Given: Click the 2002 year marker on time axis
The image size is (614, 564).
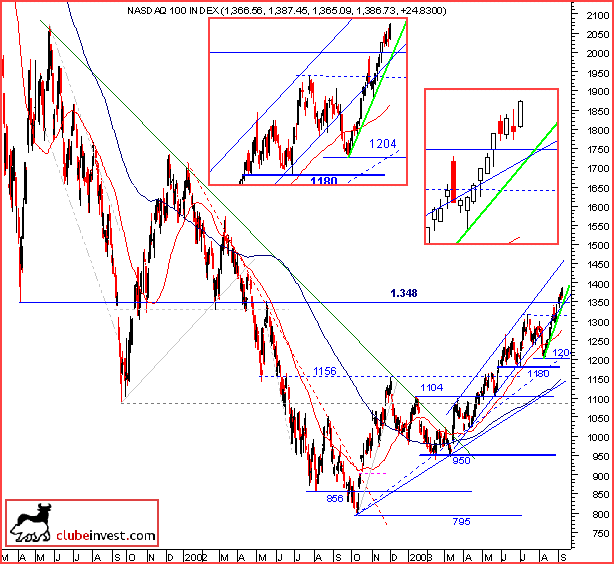Looking at the screenshot, I should [x=196, y=557].
